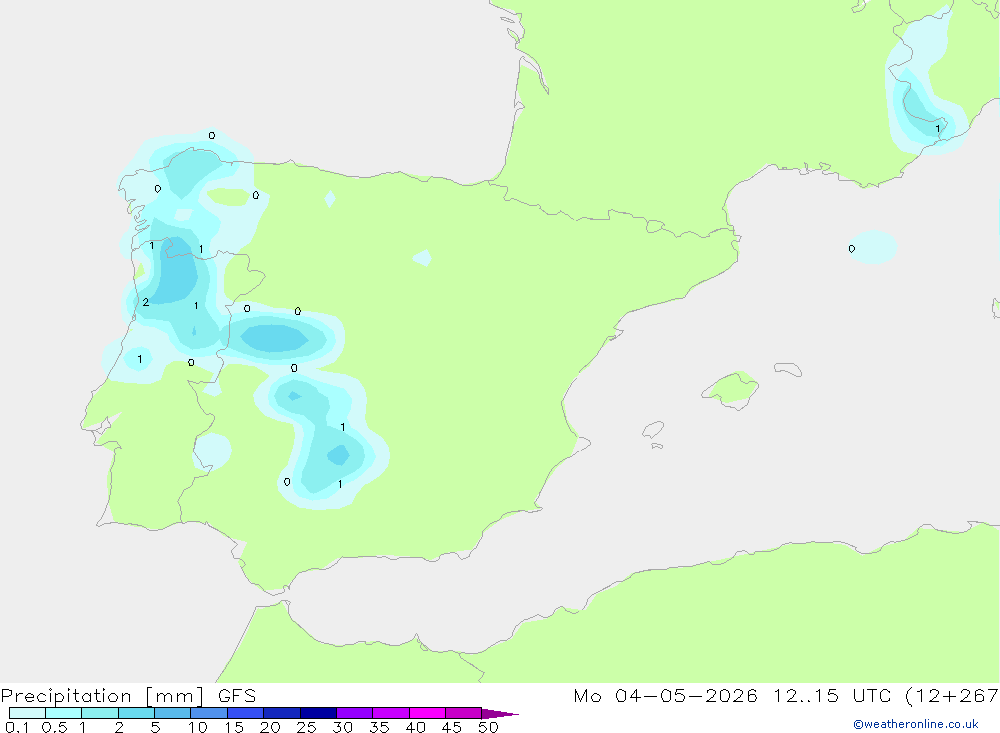
Task: Click the '35' legend scale label
Action: (x=379, y=727)
